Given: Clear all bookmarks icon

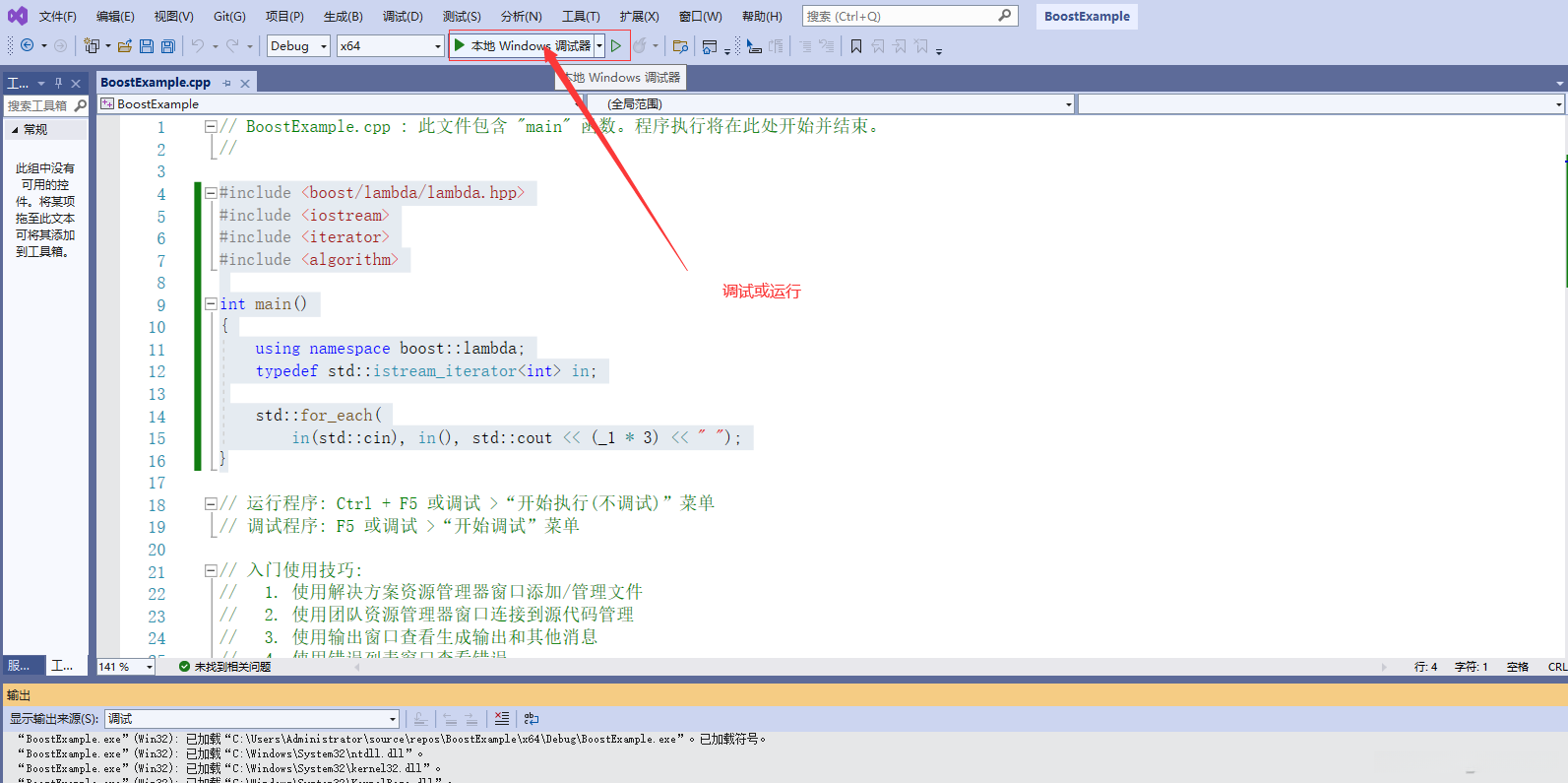Looking at the screenshot, I should pos(921,45).
